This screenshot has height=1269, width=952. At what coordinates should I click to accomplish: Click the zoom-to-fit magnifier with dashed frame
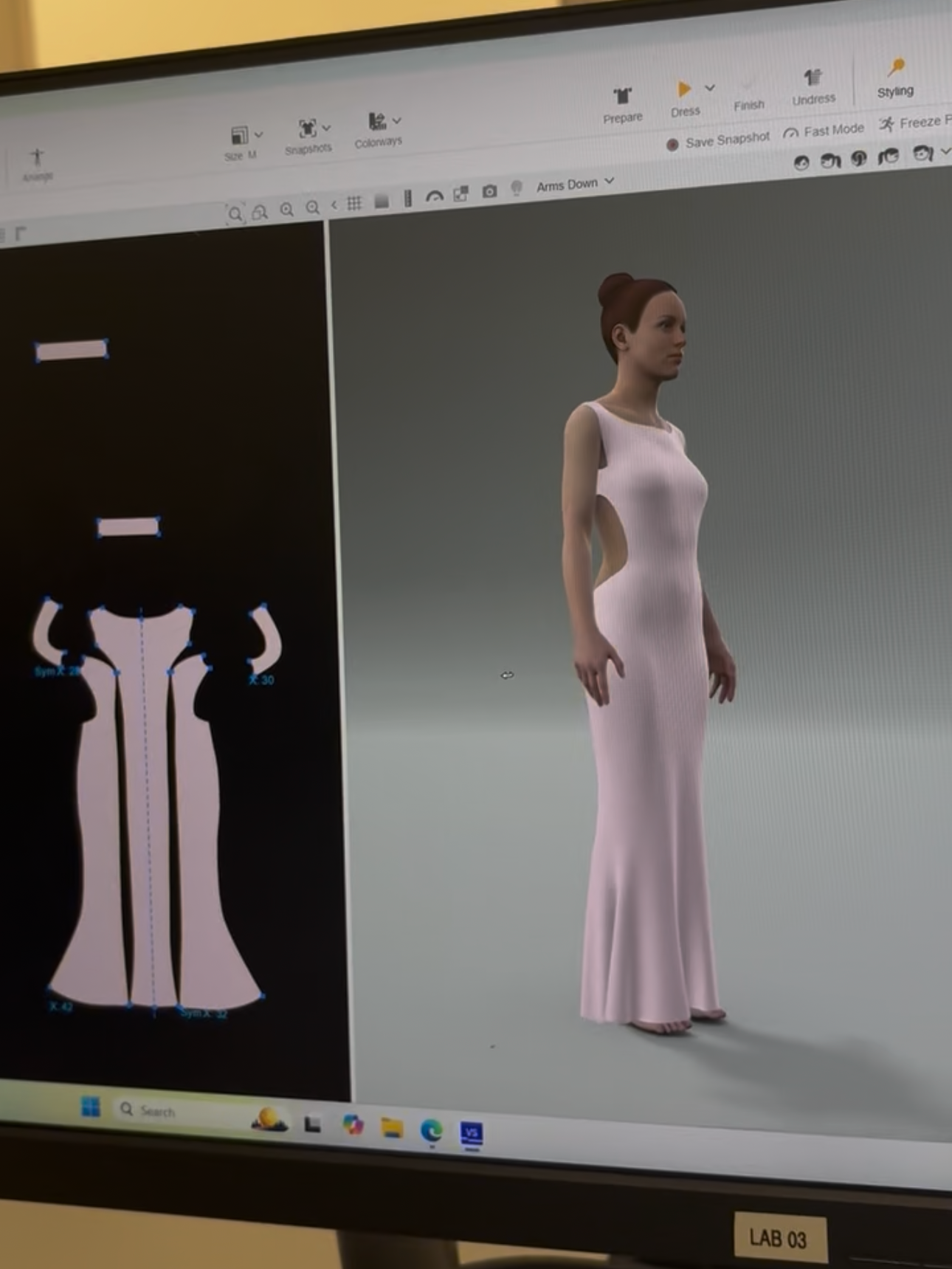click(x=235, y=214)
